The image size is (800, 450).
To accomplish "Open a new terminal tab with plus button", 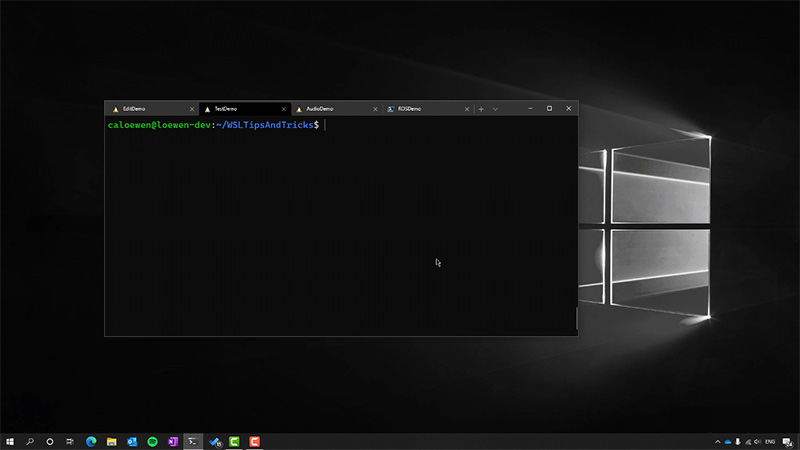I will pyautogui.click(x=481, y=108).
